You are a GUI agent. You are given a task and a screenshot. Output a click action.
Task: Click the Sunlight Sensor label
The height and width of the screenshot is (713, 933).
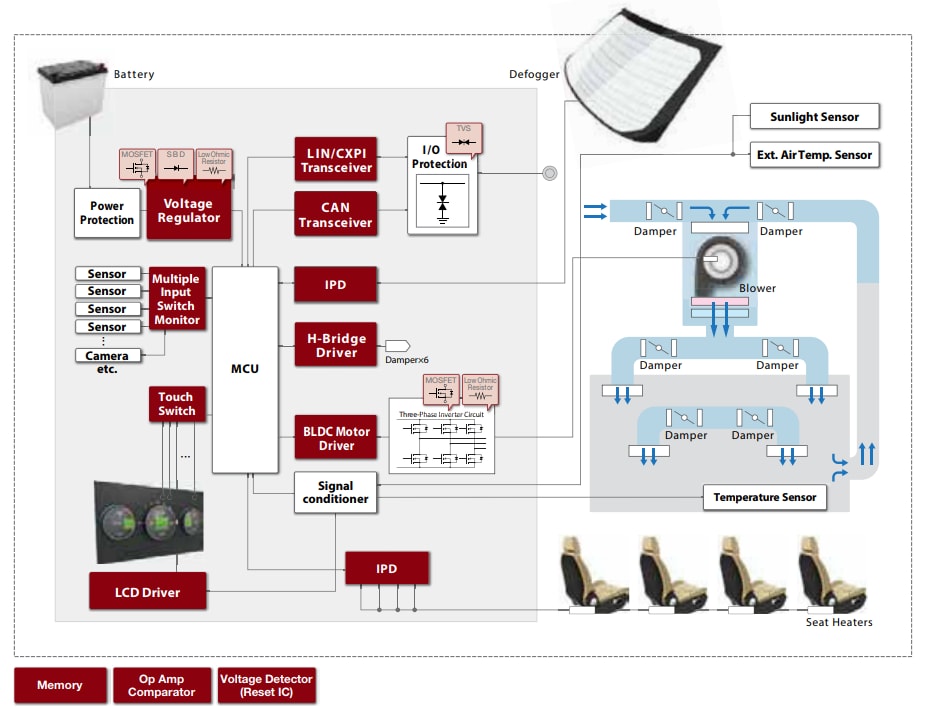(816, 116)
